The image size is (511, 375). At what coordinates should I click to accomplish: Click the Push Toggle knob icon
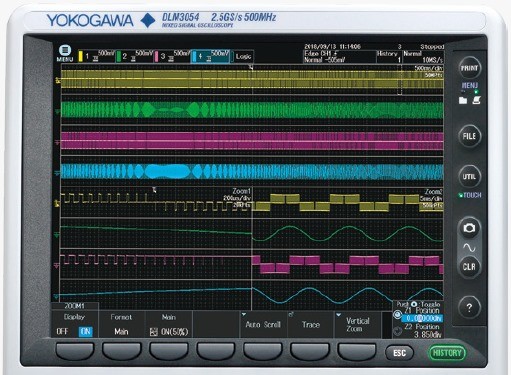(x=414, y=304)
